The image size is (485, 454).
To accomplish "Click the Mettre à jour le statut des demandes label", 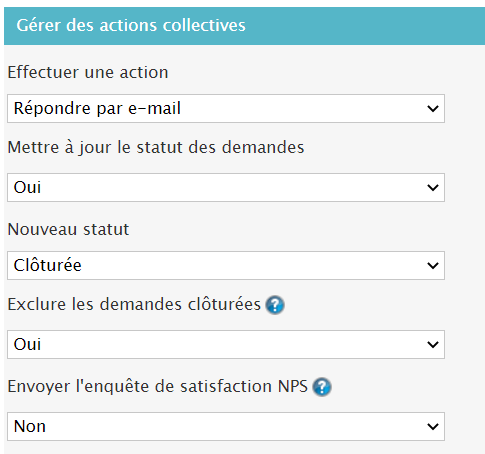I will point(156,147).
